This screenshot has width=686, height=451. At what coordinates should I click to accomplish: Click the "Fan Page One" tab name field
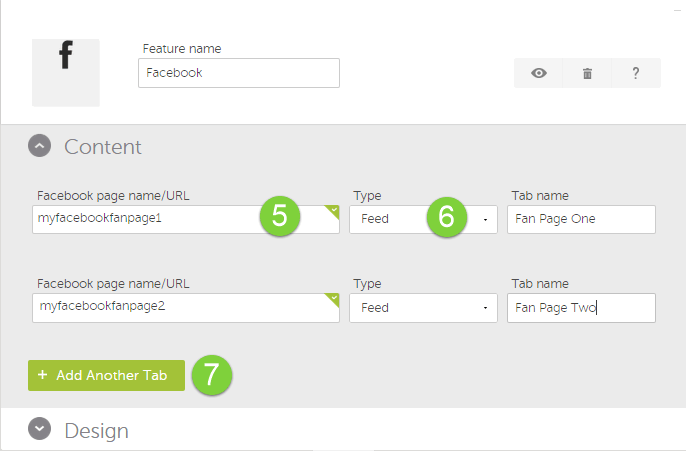580,219
